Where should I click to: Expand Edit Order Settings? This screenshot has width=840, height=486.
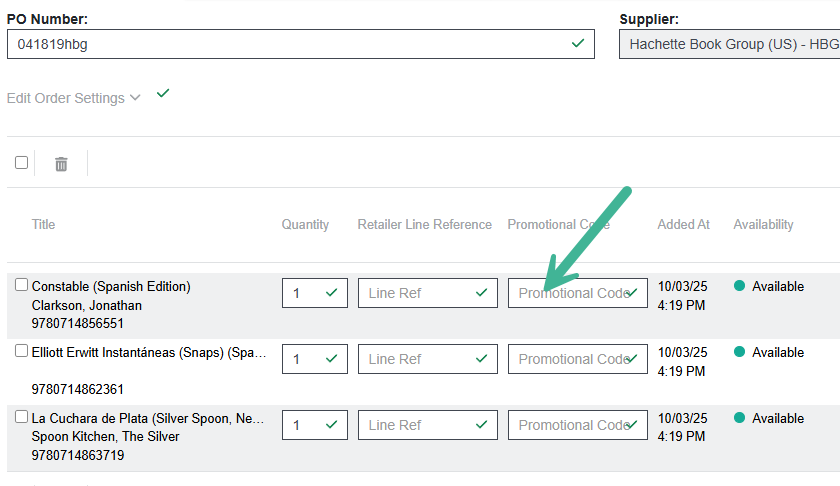coord(73,98)
